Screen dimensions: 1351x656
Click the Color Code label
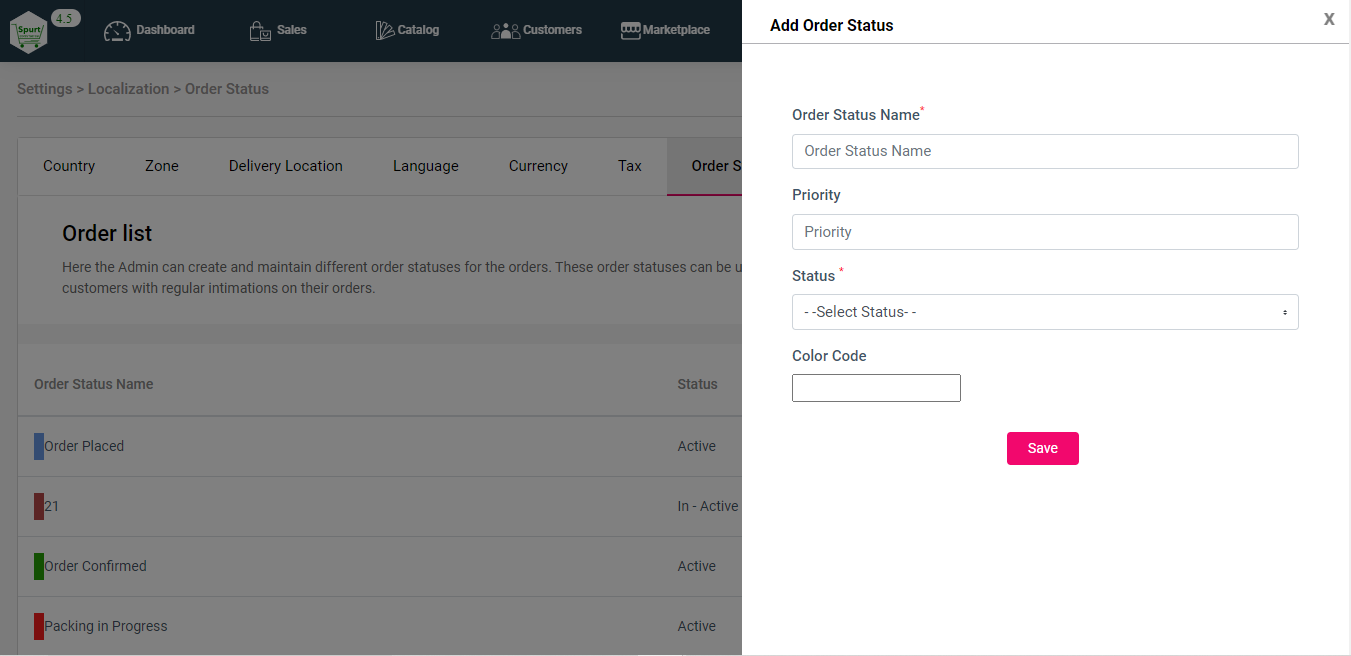tap(829, 356)
